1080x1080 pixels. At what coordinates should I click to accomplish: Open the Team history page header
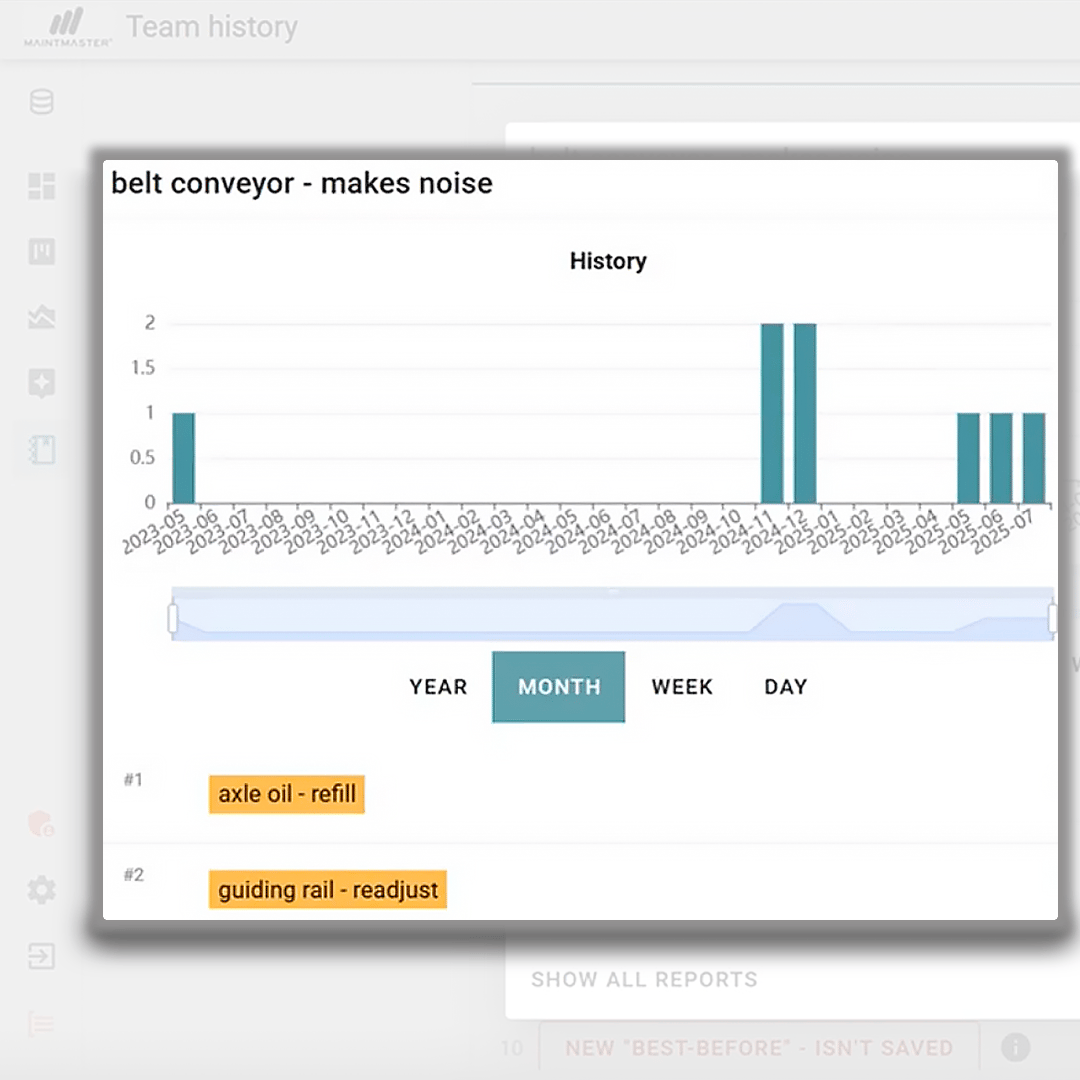coord(211,27)
